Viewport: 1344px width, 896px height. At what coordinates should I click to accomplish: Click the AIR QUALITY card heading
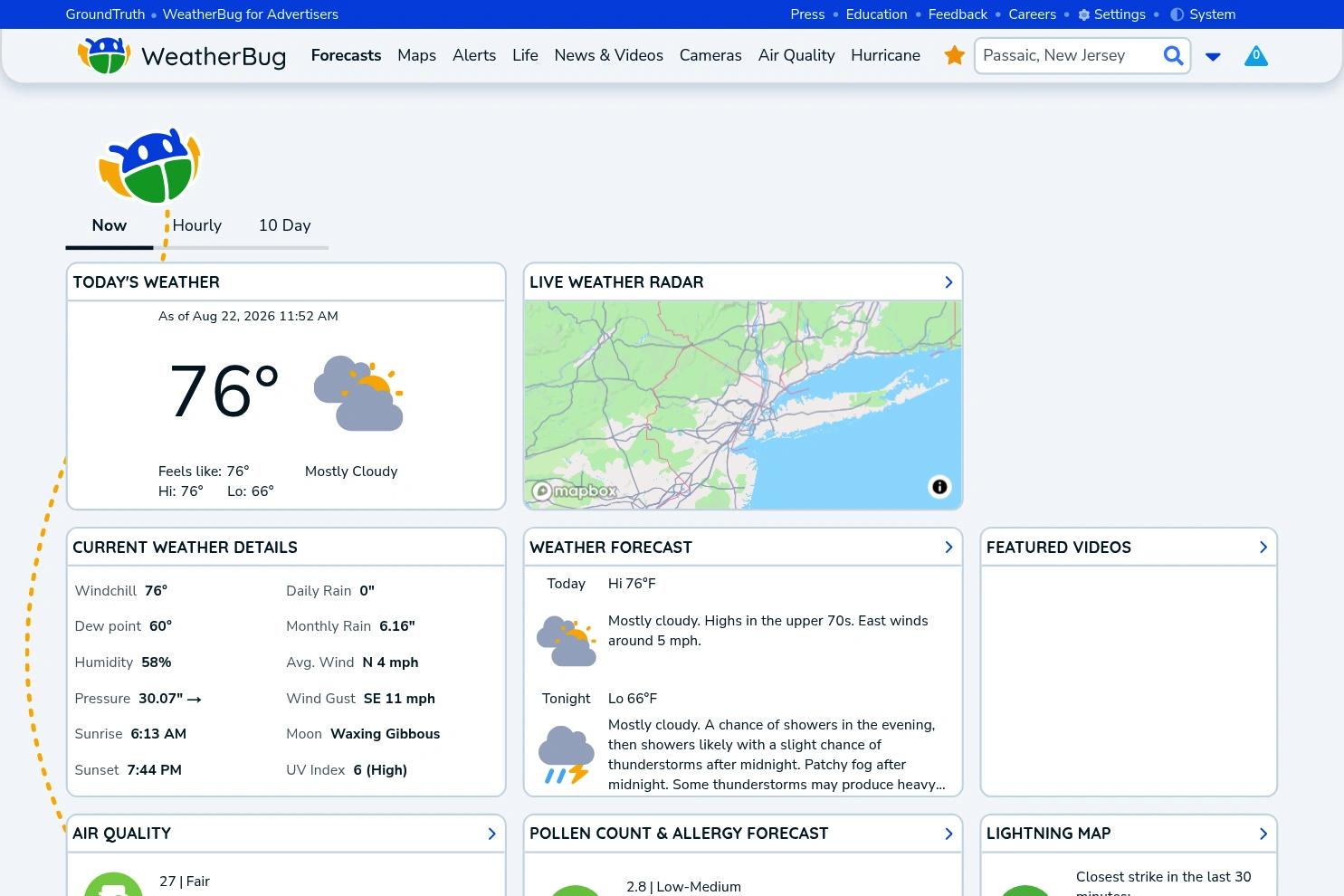[x=121, y=834]
